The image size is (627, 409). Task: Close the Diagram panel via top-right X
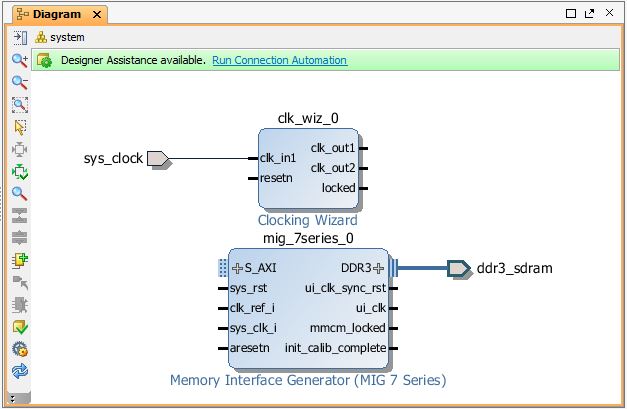click(x=609, y=13)
